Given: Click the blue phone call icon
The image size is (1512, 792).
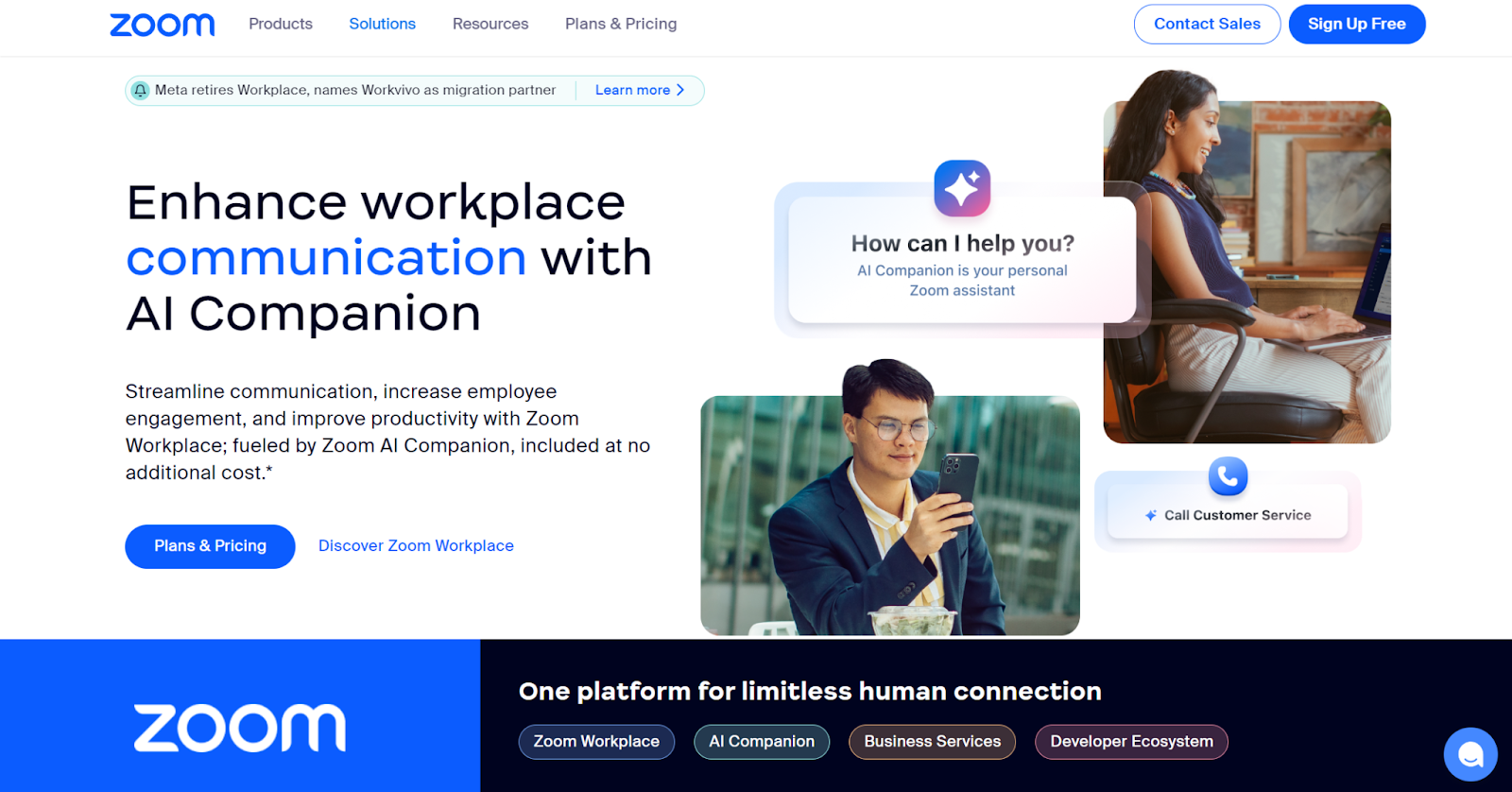Looking at the screenshot, I should pos(1228,476).
